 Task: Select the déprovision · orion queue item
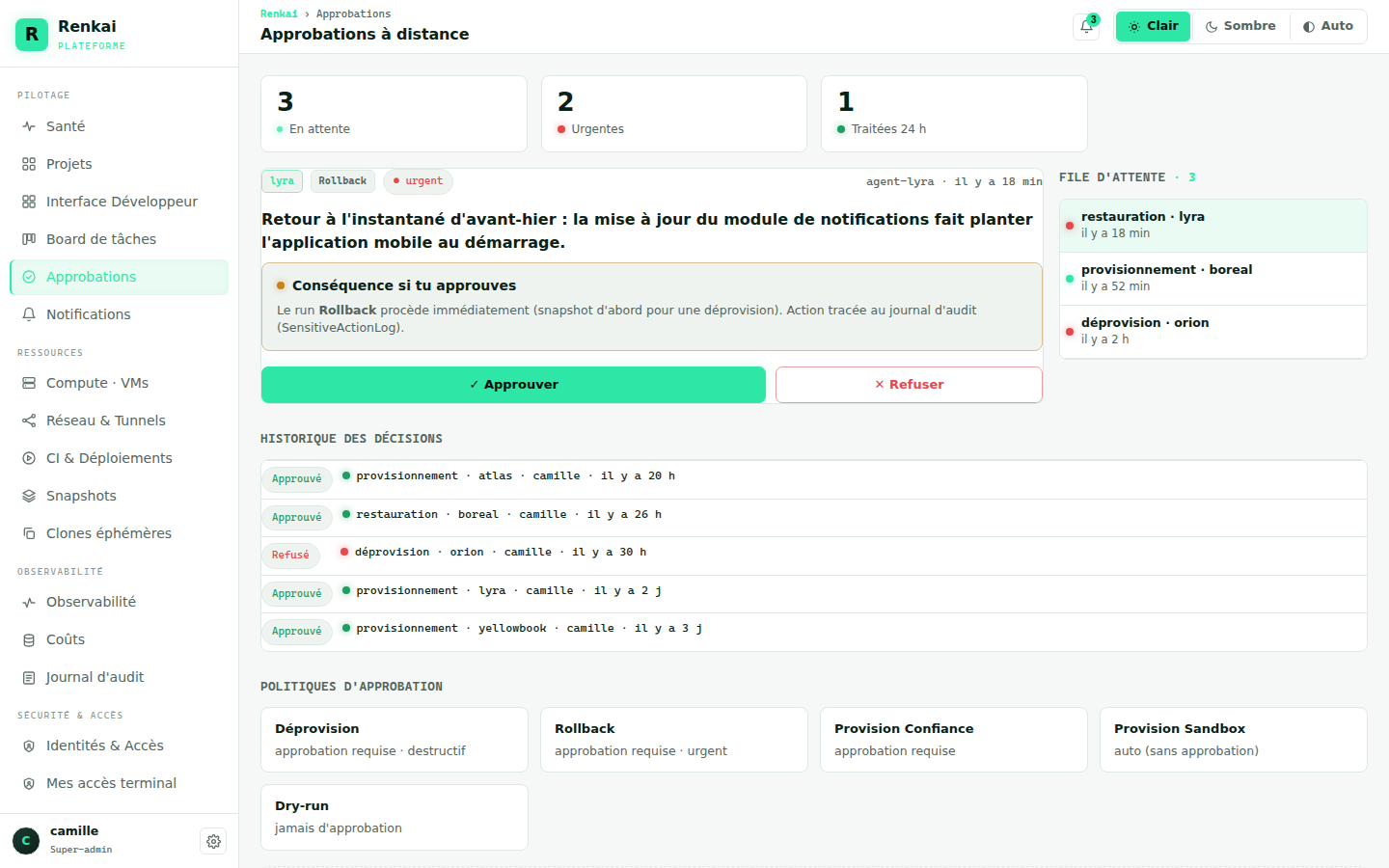click(1213, 332)
